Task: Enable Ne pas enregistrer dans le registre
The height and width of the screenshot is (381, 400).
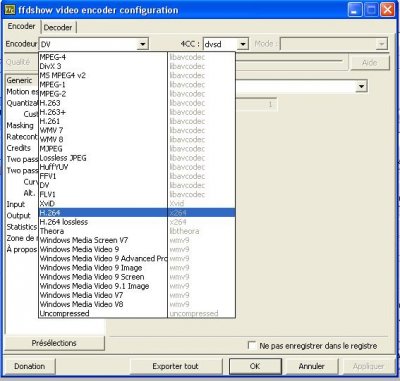Action: (252, 345)
